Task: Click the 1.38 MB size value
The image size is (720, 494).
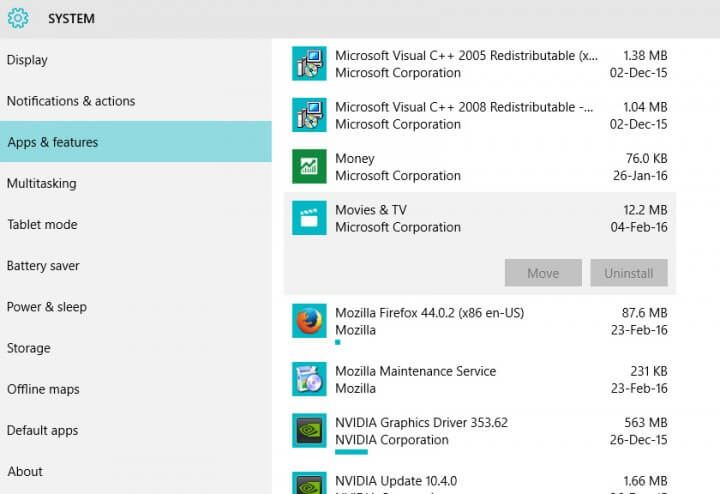Action: pyautogui.click(x=645, y=56)
